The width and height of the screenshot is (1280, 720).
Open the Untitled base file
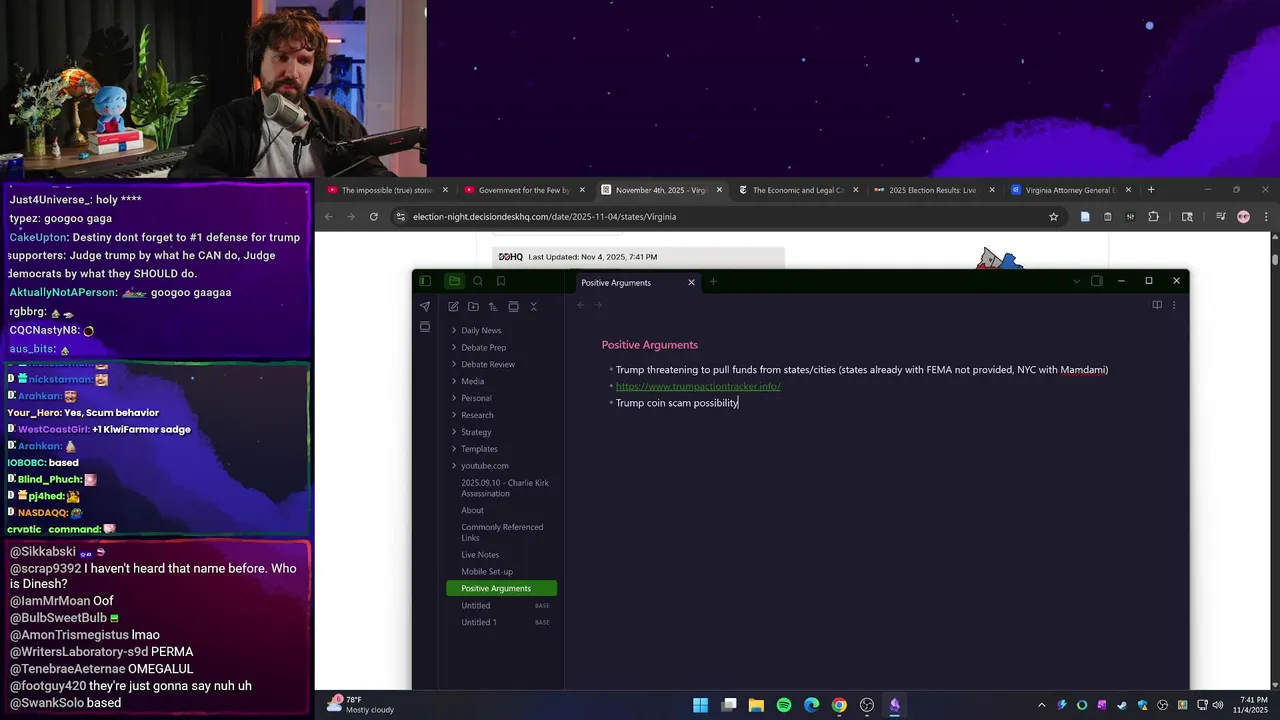coord(501,605)
